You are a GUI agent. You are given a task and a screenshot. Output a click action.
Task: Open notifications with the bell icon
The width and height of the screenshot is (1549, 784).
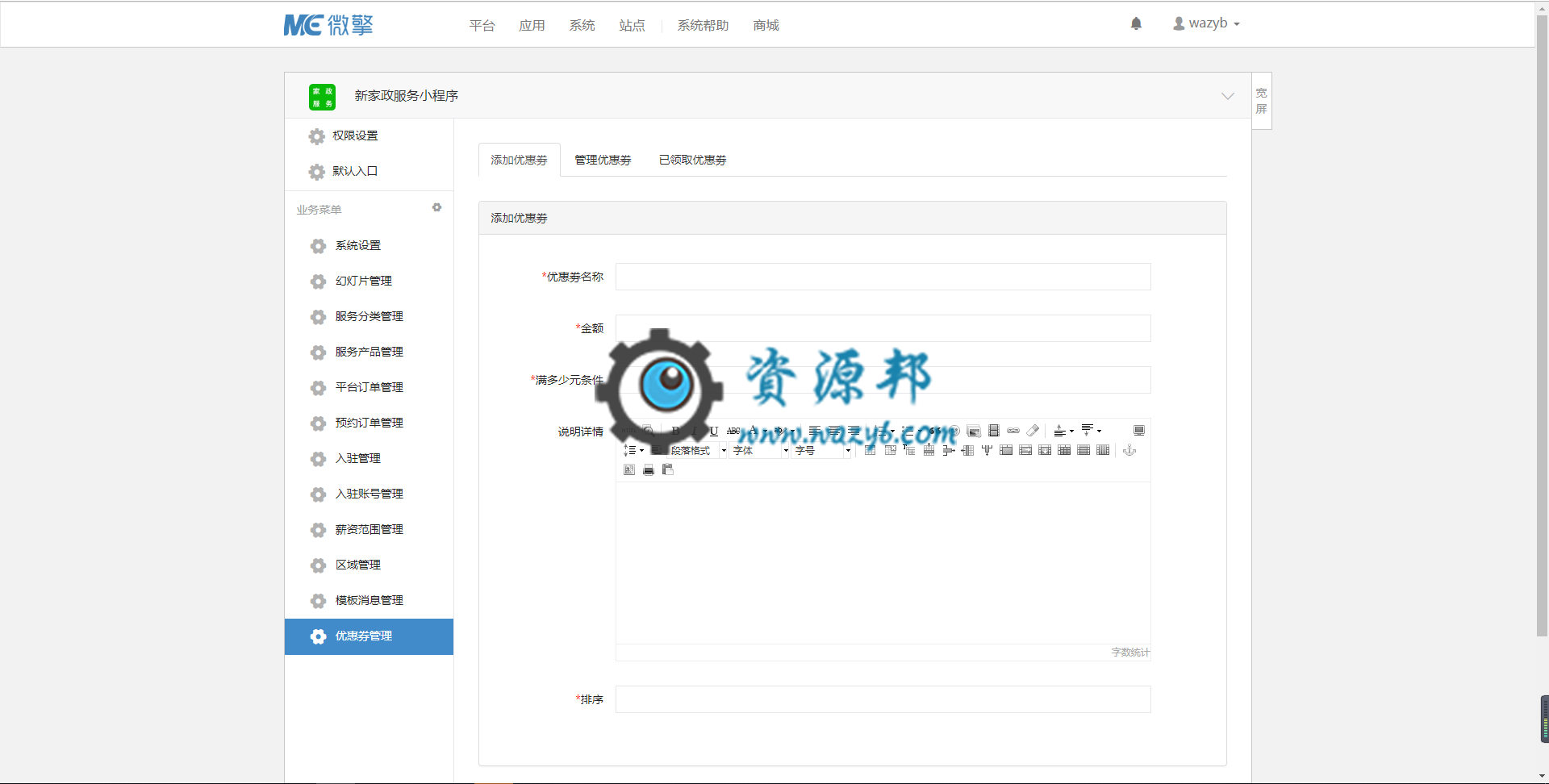1136,24
